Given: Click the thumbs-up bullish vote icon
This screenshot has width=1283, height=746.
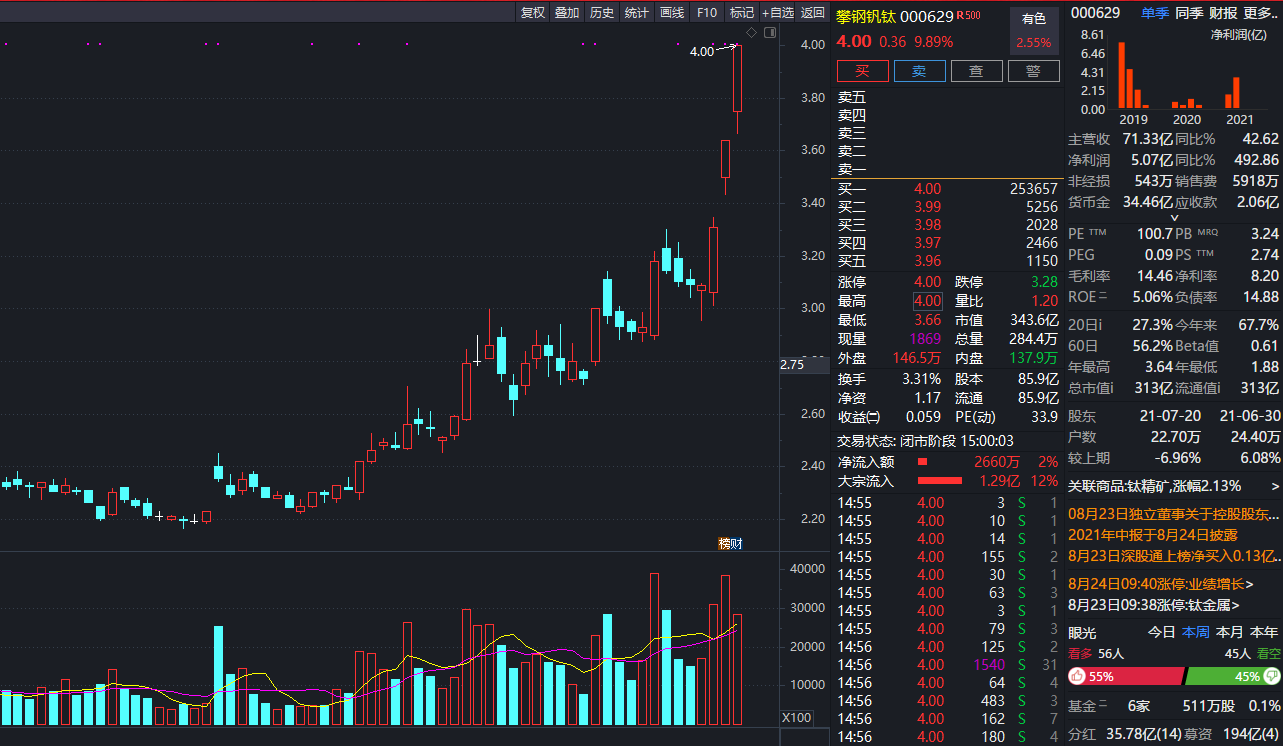Looking at the screenshot, I should coord(1078,676).
